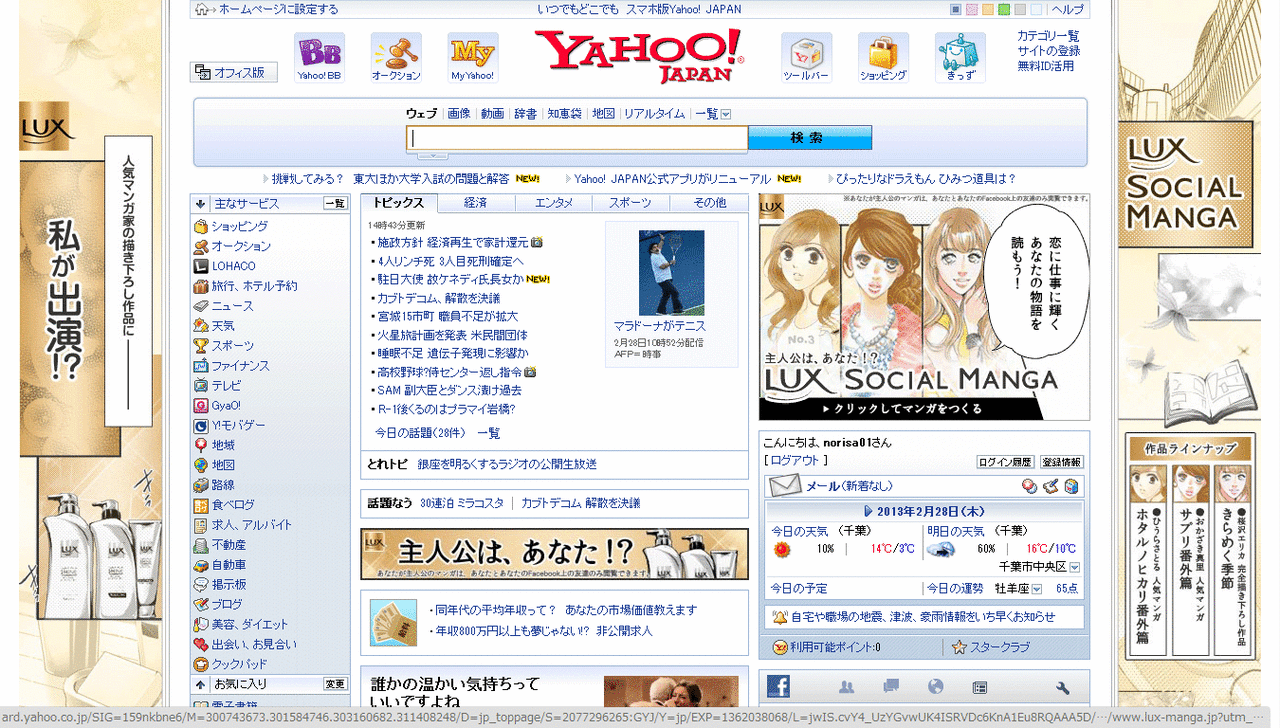Click the 一覧 button next to 主なサービス

335,204
